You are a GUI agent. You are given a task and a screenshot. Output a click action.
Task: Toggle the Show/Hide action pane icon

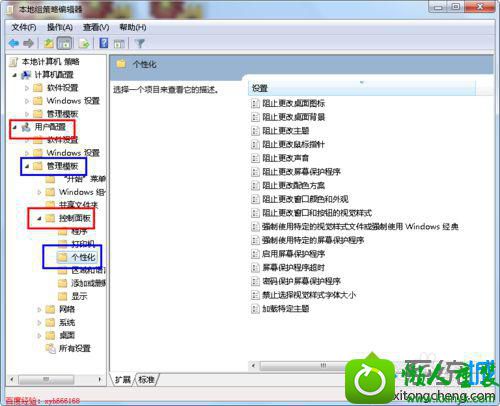point(119,43)
